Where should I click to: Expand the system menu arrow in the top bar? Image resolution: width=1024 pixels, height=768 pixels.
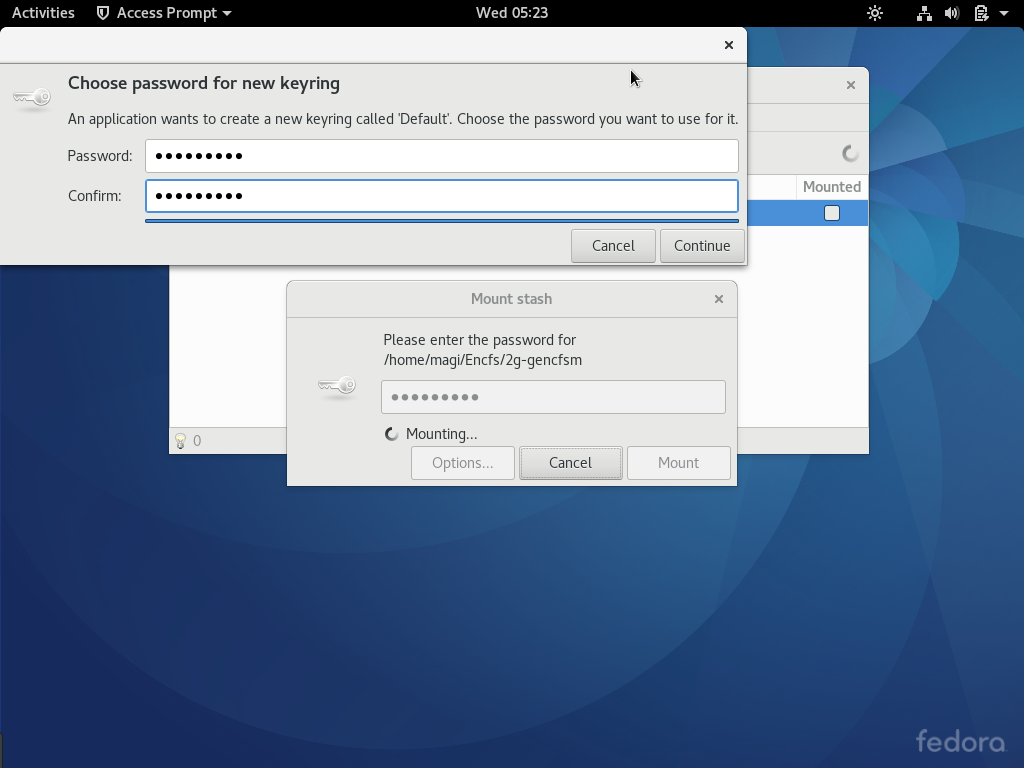(x=1004, y=13)
